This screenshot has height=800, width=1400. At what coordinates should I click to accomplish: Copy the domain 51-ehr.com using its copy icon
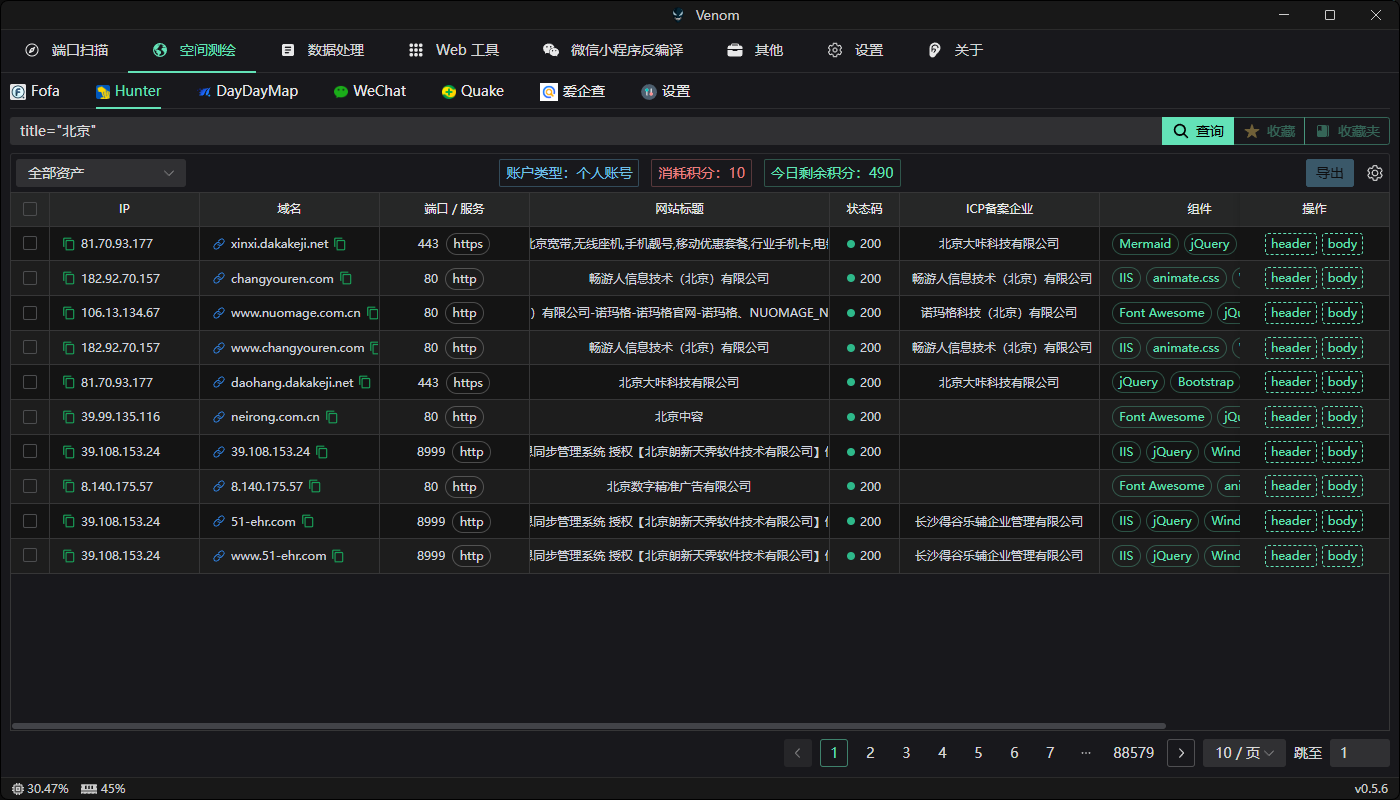(x=308, y=522)
